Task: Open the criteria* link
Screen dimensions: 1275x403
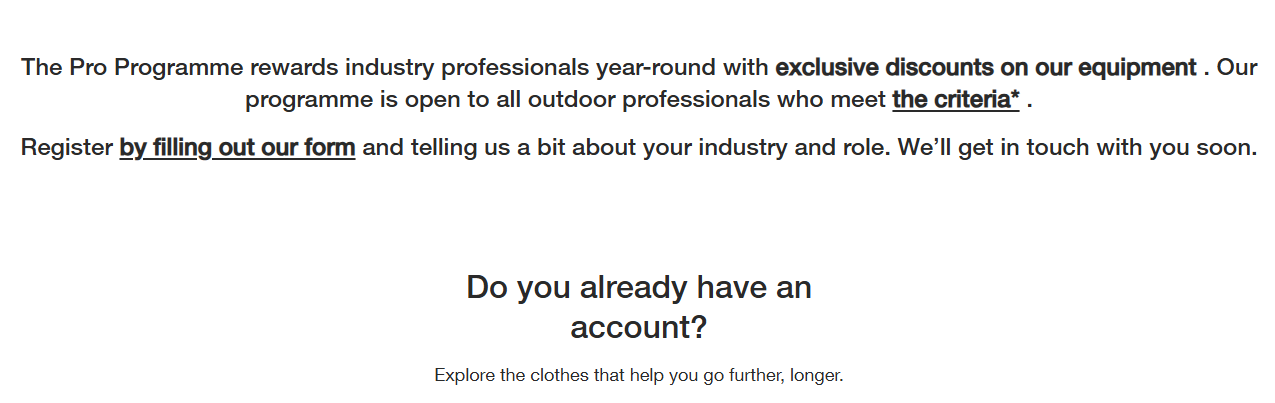Action: [x=955, y=100]
